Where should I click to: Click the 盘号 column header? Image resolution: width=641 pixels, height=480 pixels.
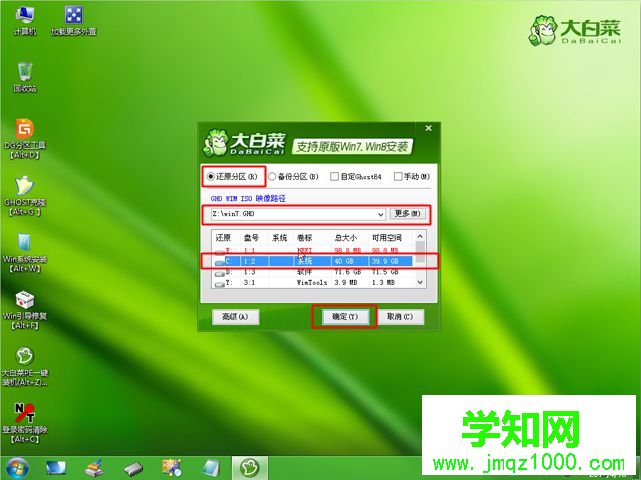pos(251,238)
